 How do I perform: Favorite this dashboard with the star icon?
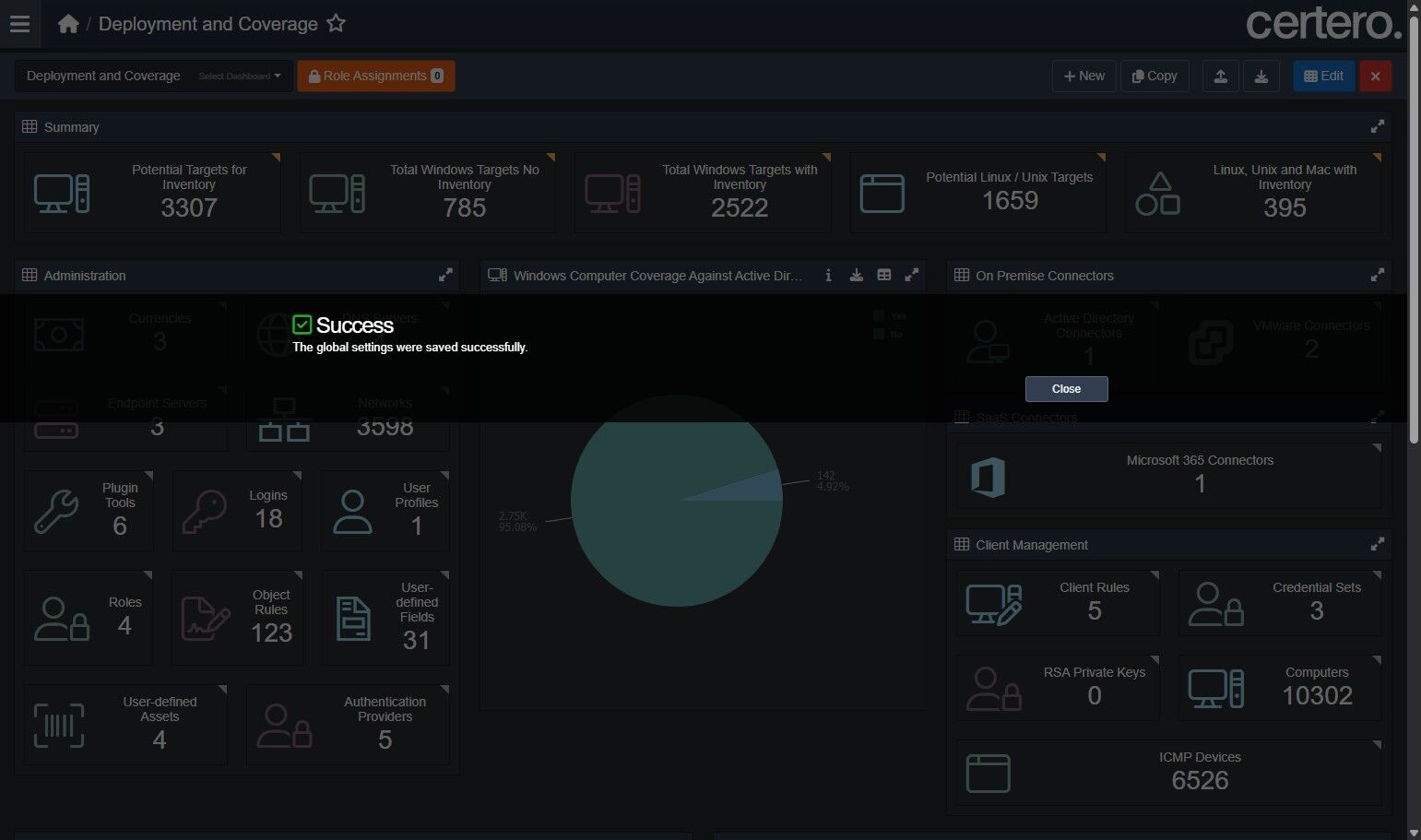pyautogui.click(x=337, y=24)
